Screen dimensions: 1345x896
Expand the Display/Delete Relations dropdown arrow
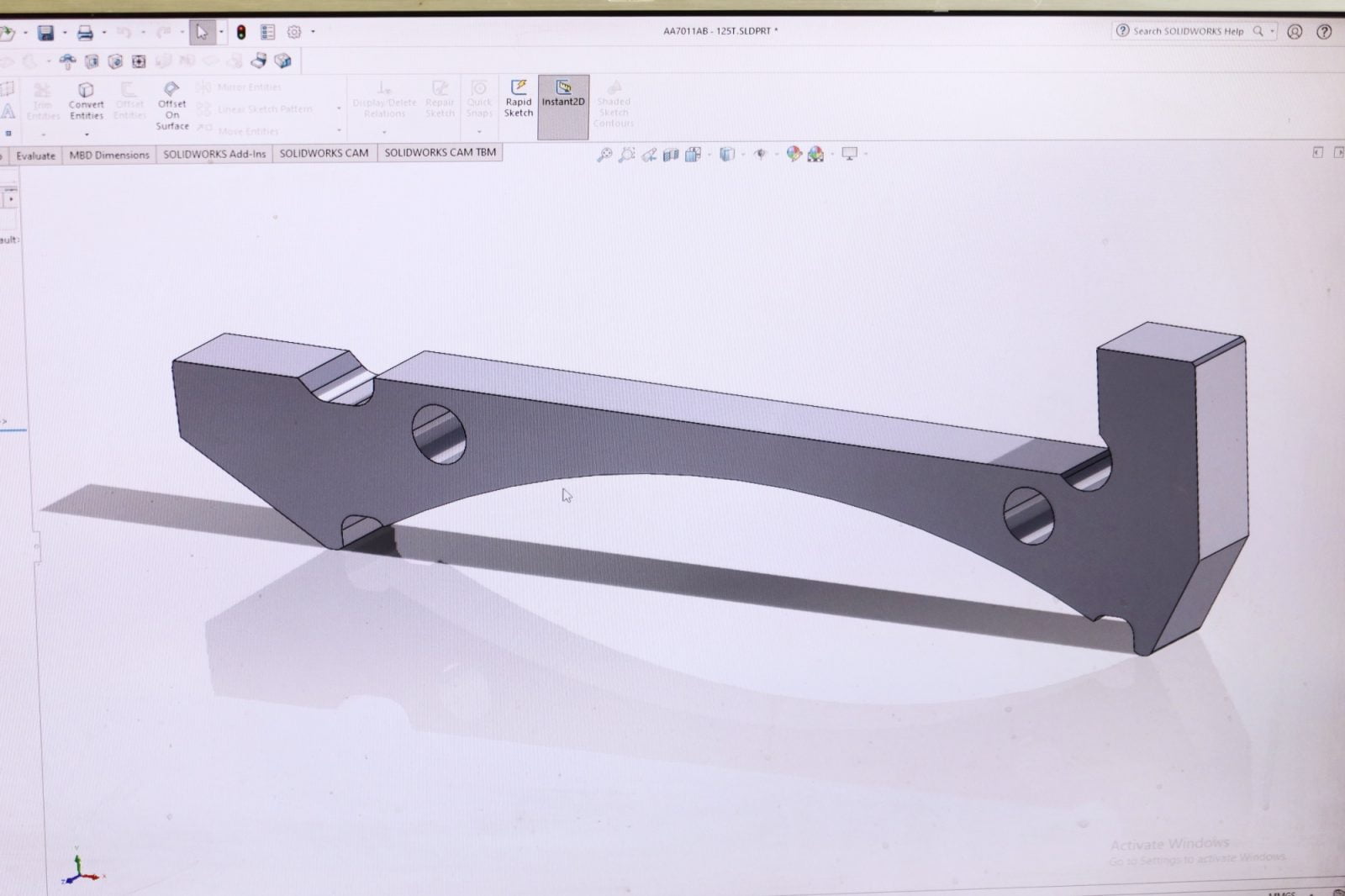pyautogui.click(x=384, y=132)
